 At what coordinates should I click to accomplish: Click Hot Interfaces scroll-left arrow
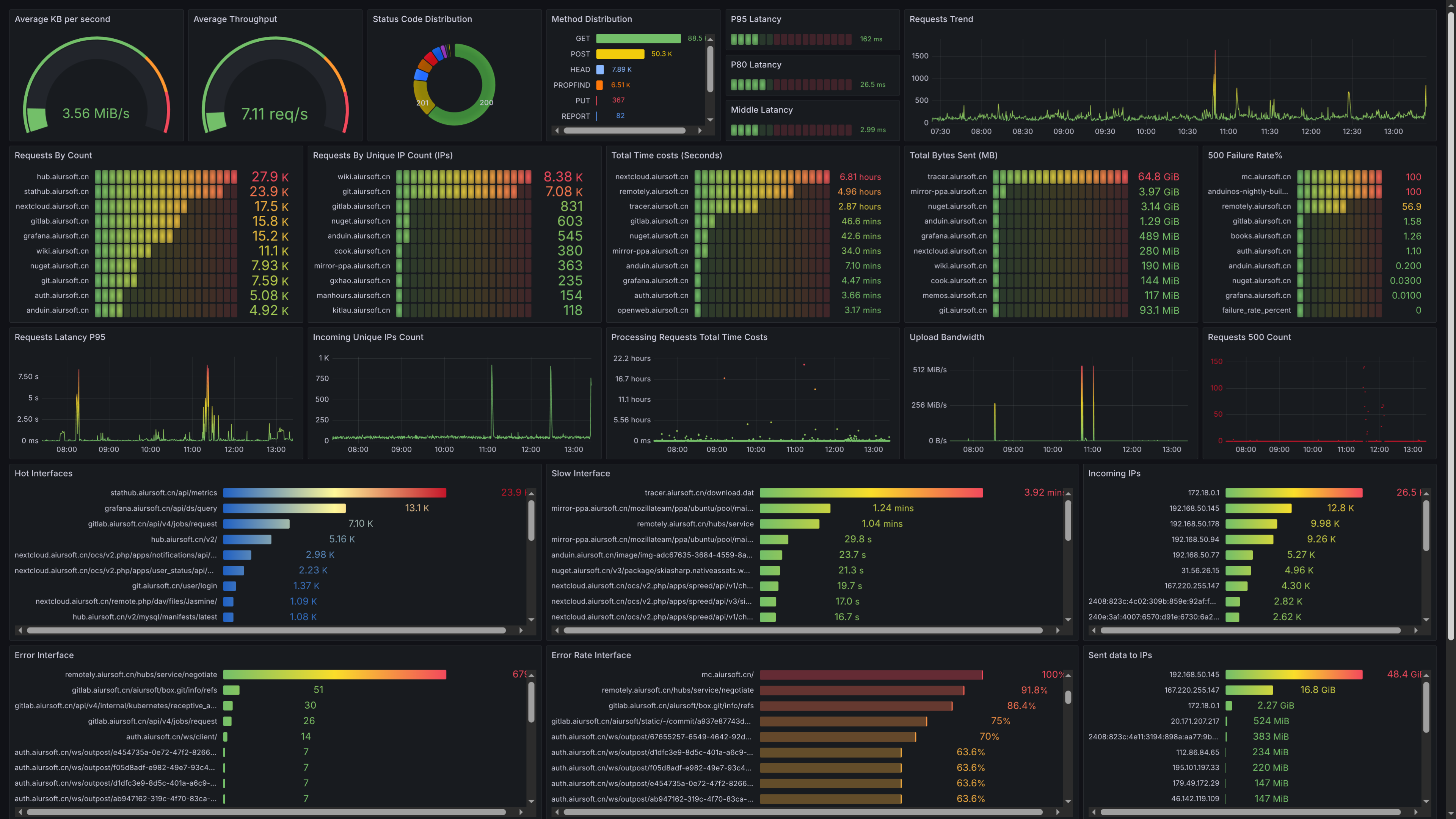[x=20, y=630]
